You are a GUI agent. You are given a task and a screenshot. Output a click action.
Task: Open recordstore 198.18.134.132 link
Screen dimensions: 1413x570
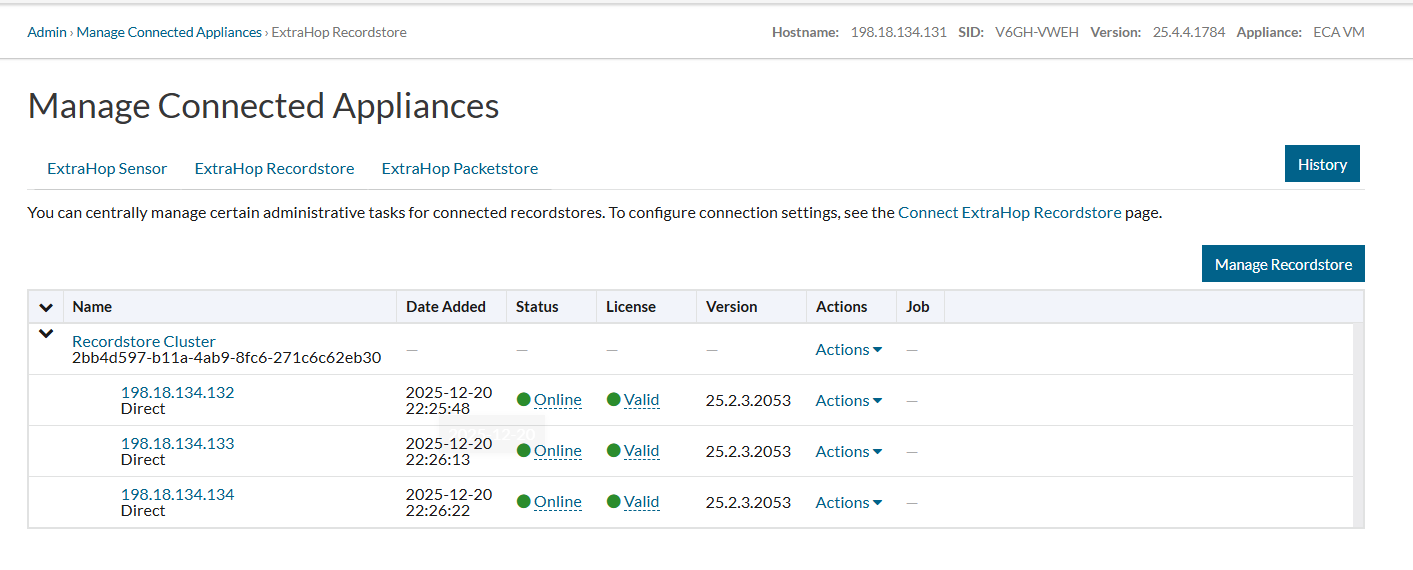tap(178, 392)
